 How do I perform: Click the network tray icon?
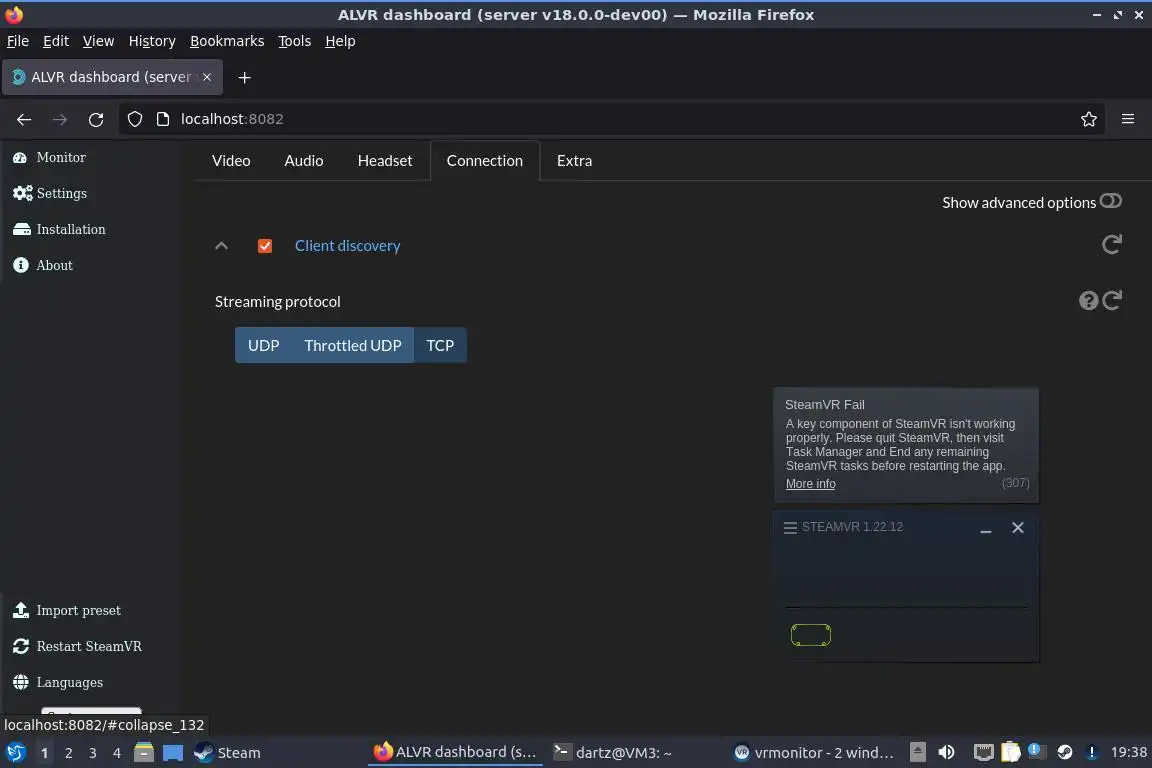tap(984, 752)
